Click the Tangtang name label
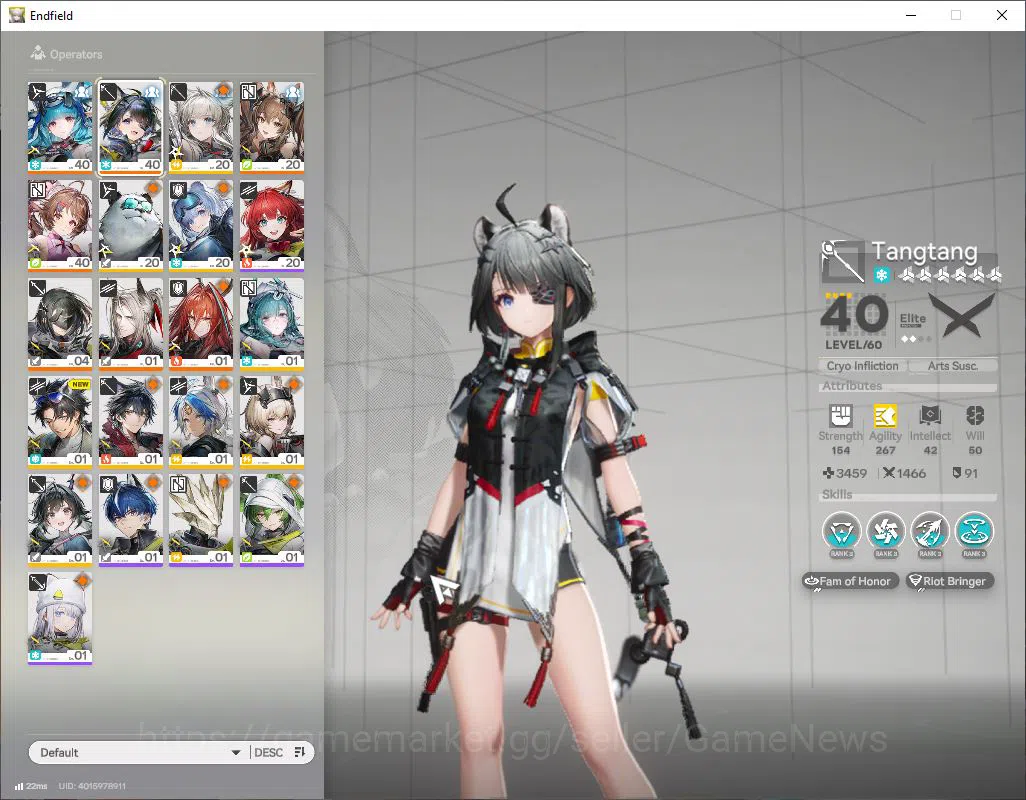1026x800 pixels. (925, 251)
